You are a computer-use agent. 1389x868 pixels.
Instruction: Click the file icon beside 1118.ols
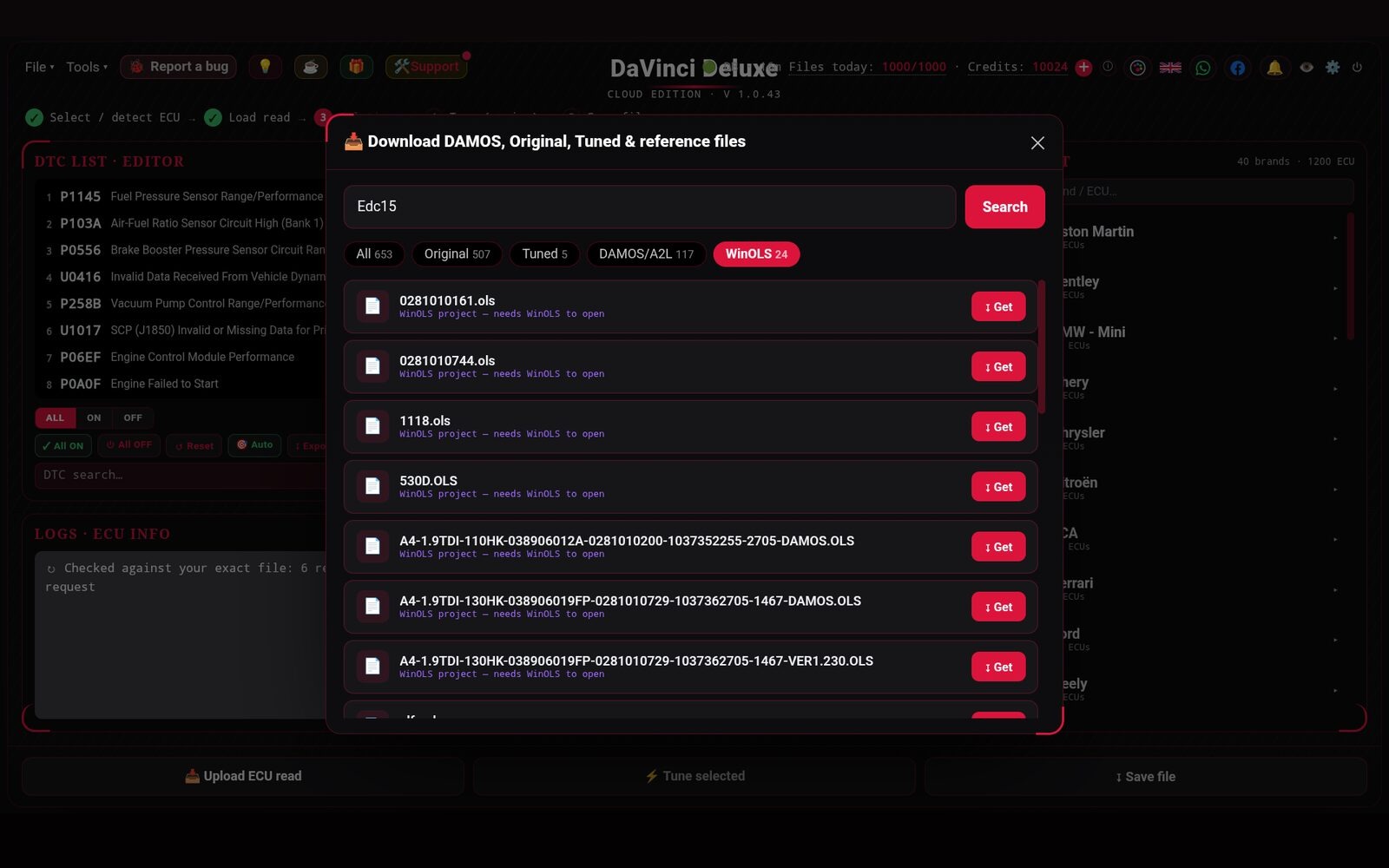pos(372,426)
